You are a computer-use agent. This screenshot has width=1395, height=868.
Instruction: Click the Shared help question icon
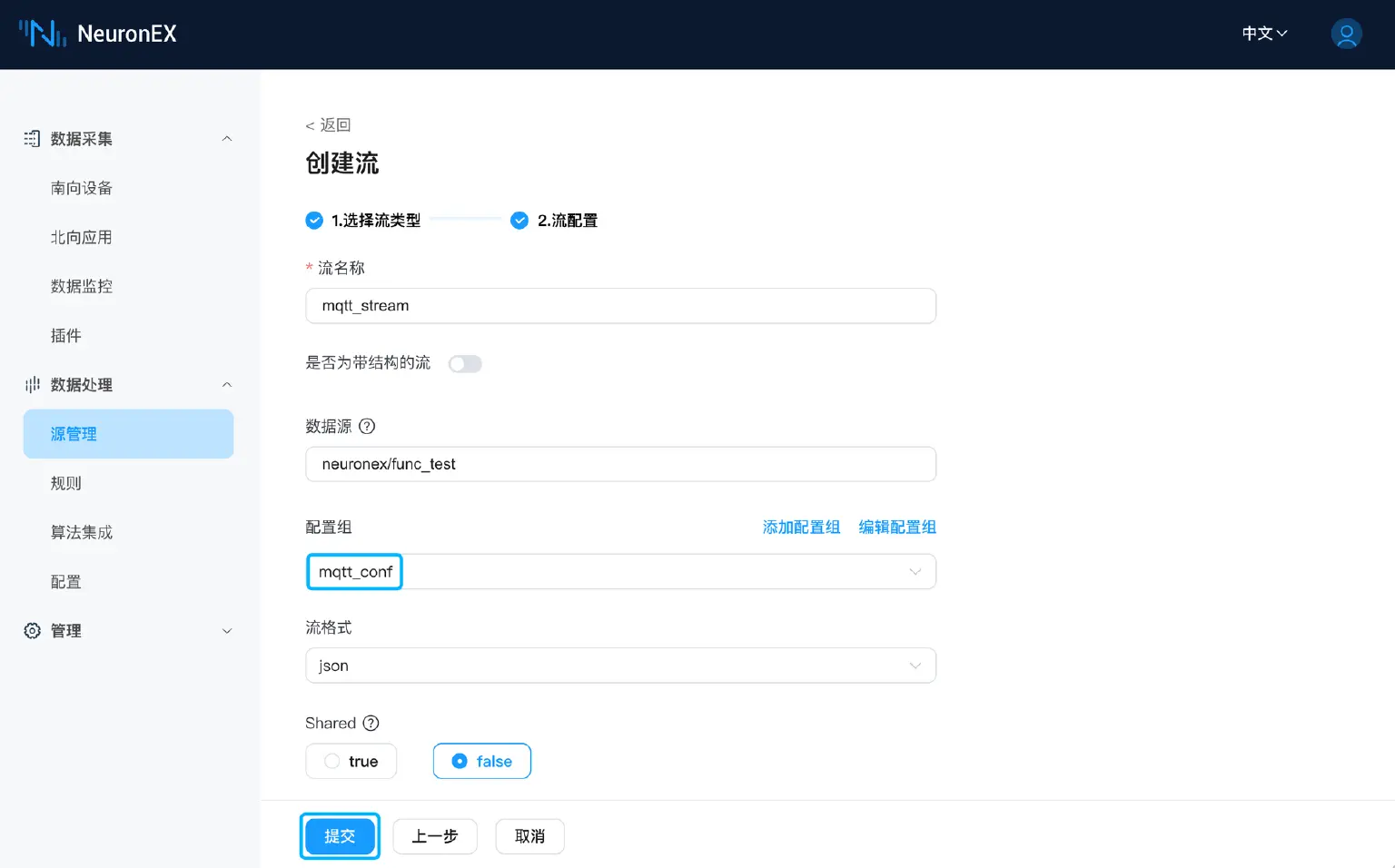pyautogui.click(x=371, y=723)
